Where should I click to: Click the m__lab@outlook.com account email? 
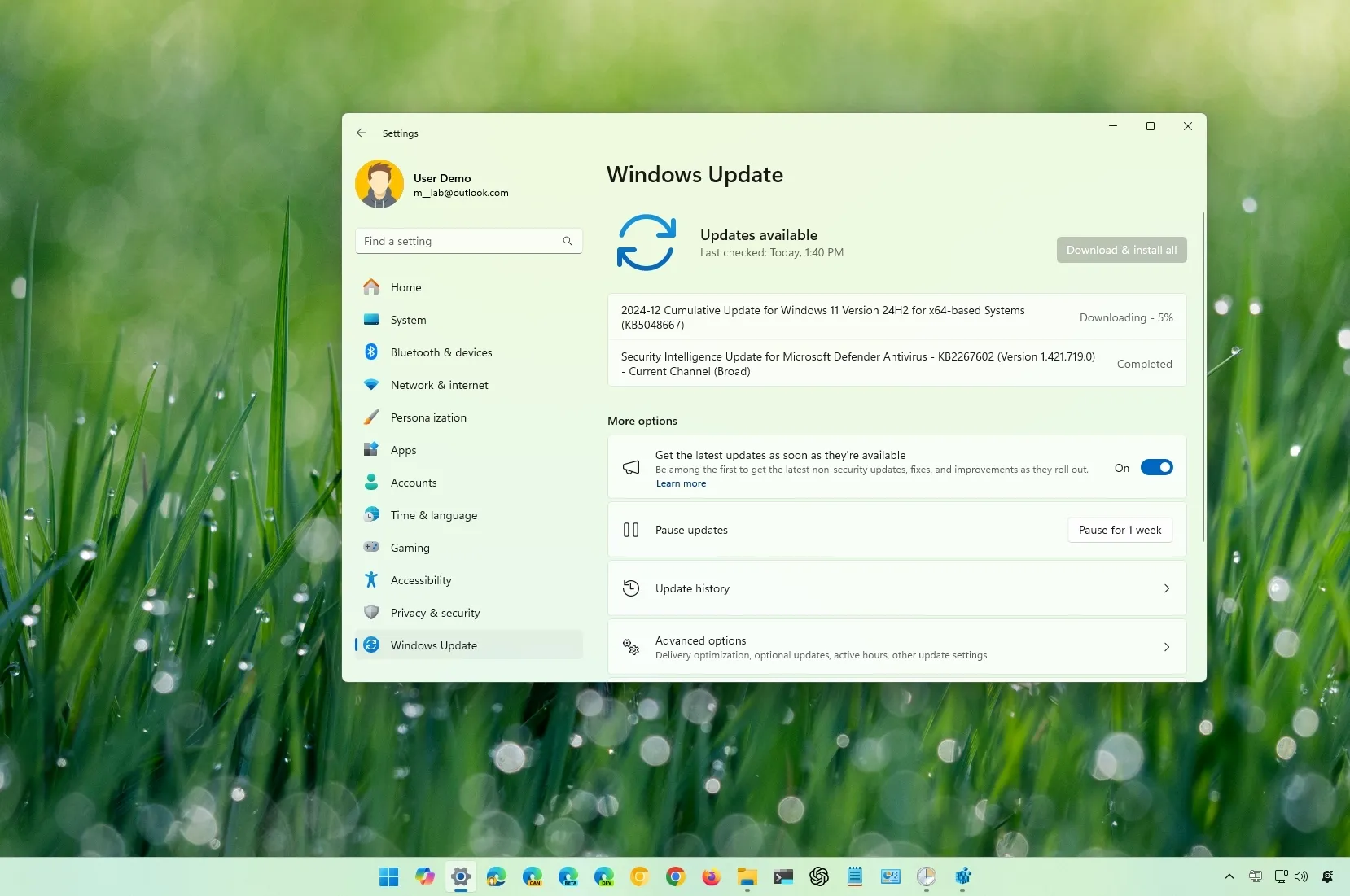[461, 193]
